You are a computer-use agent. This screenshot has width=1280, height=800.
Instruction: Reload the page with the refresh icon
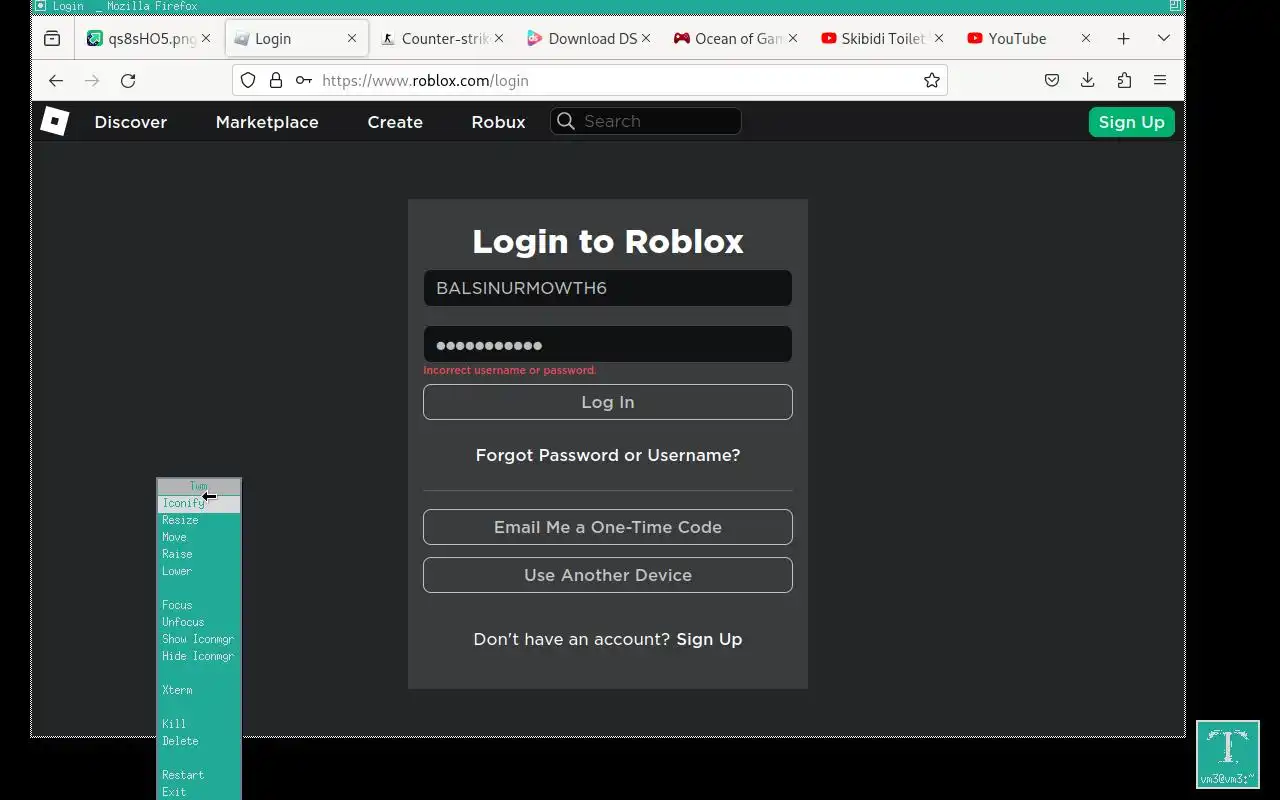pyautogui.click(x=128, y=81)
